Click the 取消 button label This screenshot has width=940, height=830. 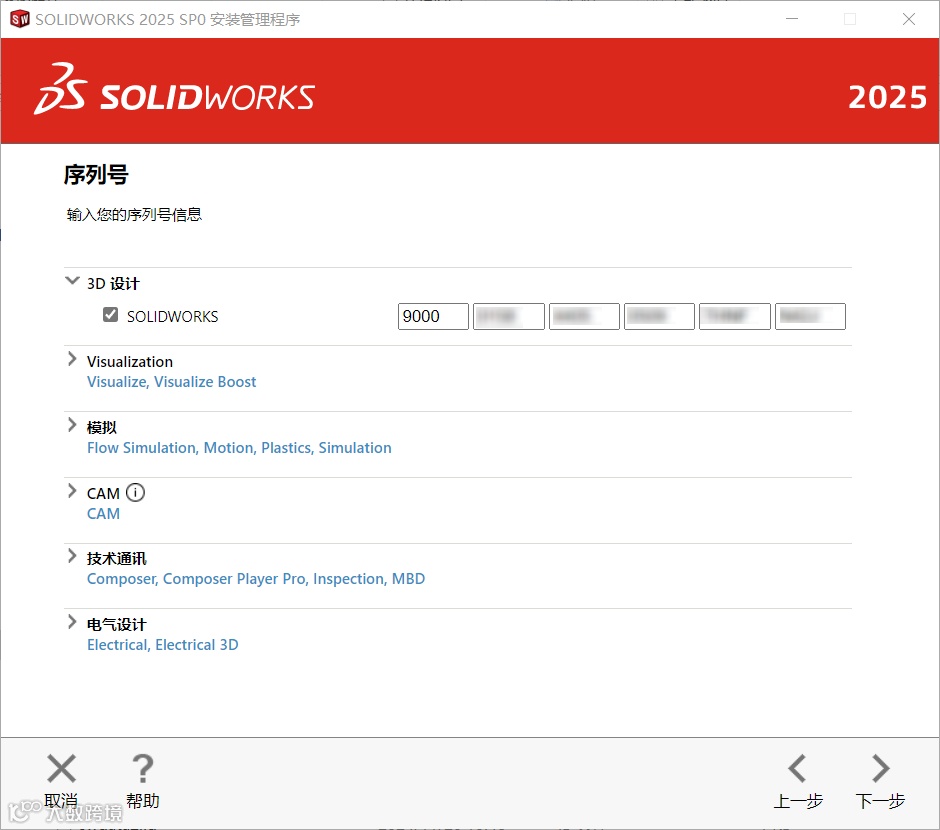61,801
